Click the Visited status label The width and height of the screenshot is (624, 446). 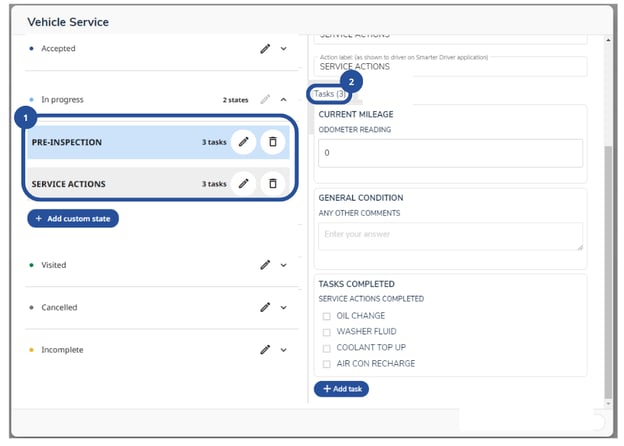(x=54, y=265)
